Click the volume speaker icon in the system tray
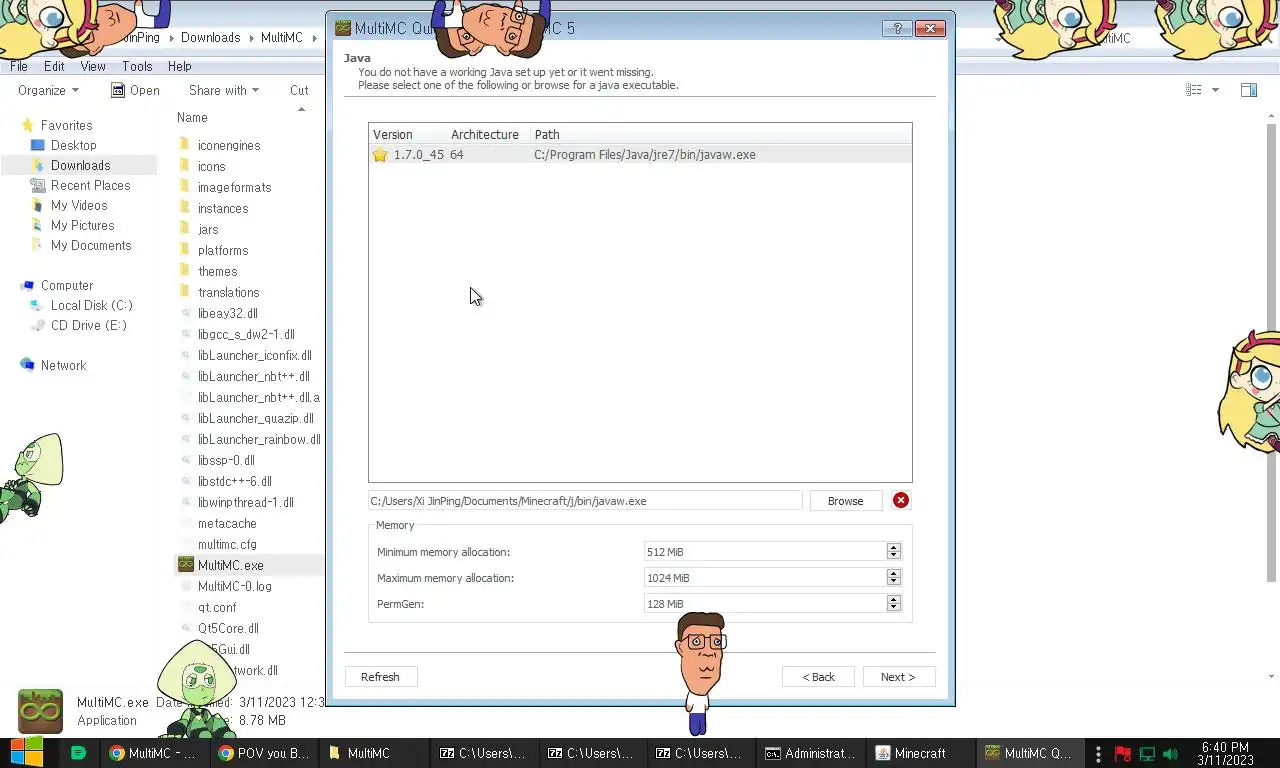The width and height of the screenshot is (1280, 768). pos(1170,754)
